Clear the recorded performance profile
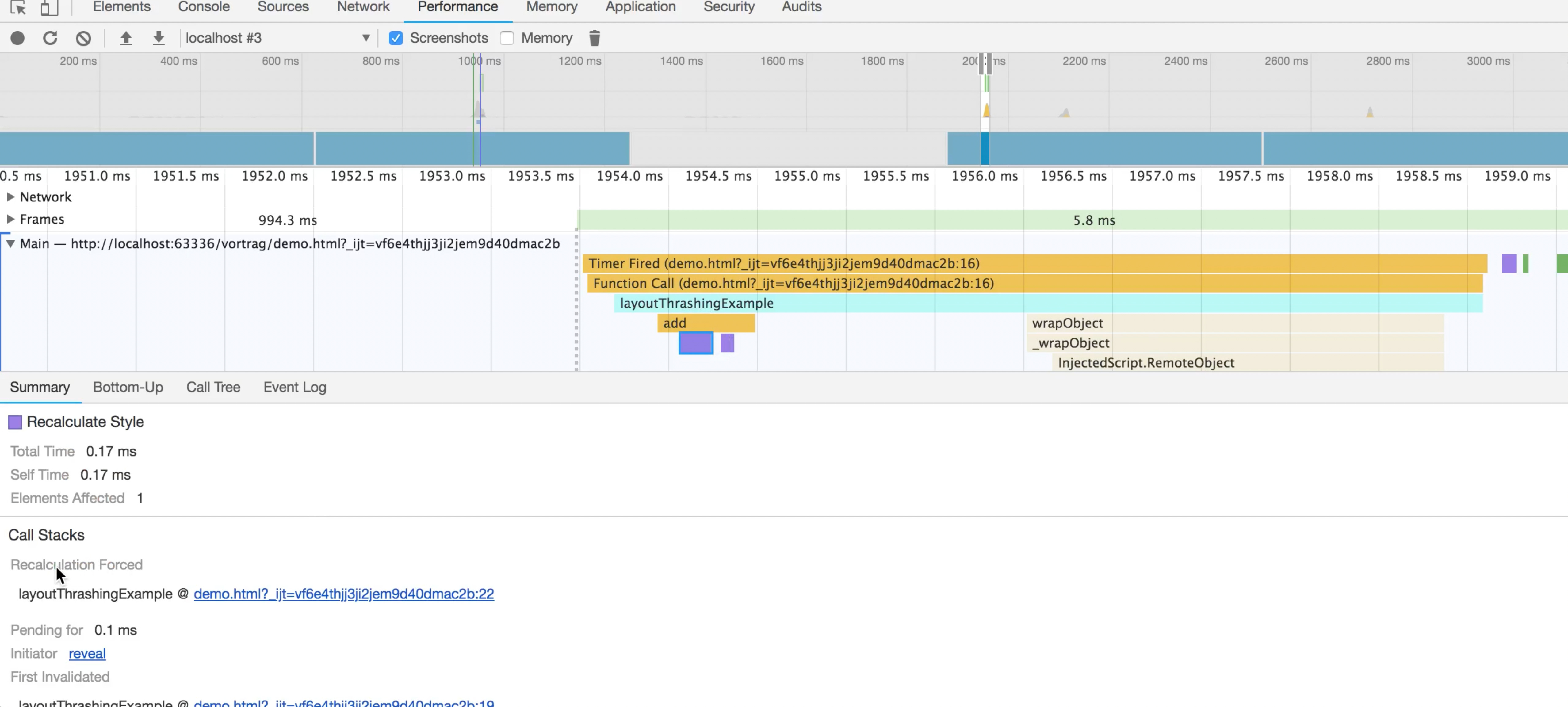The width and height of the screenshot is (1568, 707). coord(83,38)
